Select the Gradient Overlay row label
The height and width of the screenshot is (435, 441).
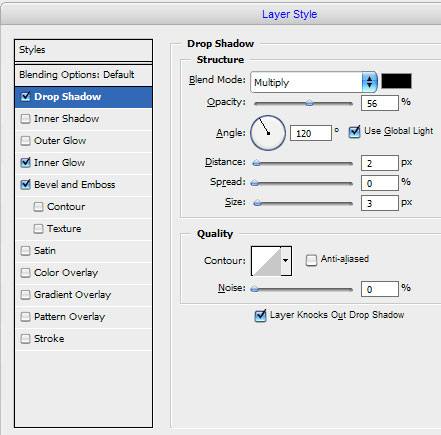click(x=72, y=295)
